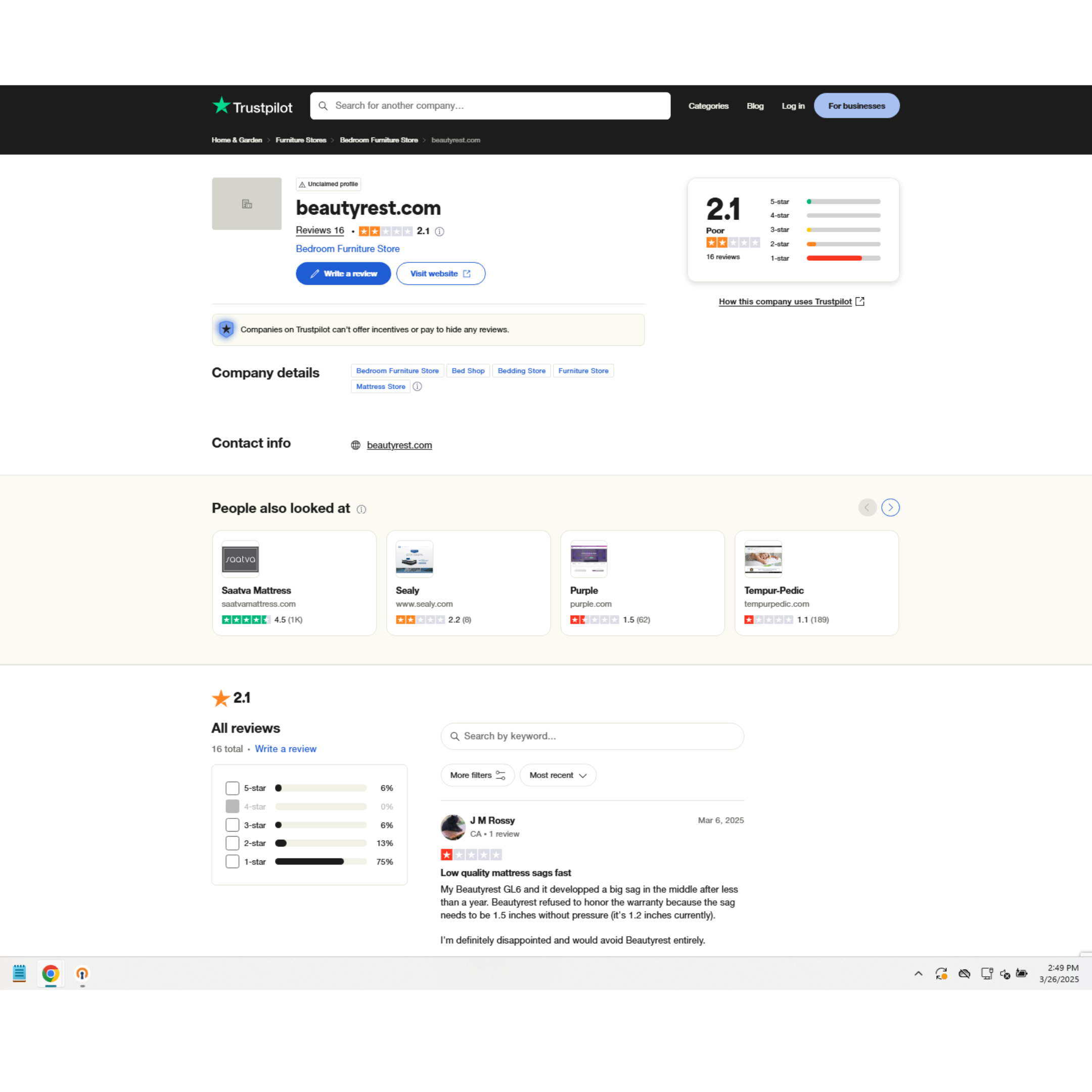
Task: Advance carousel with next arrow
Action: coord(890,508)
